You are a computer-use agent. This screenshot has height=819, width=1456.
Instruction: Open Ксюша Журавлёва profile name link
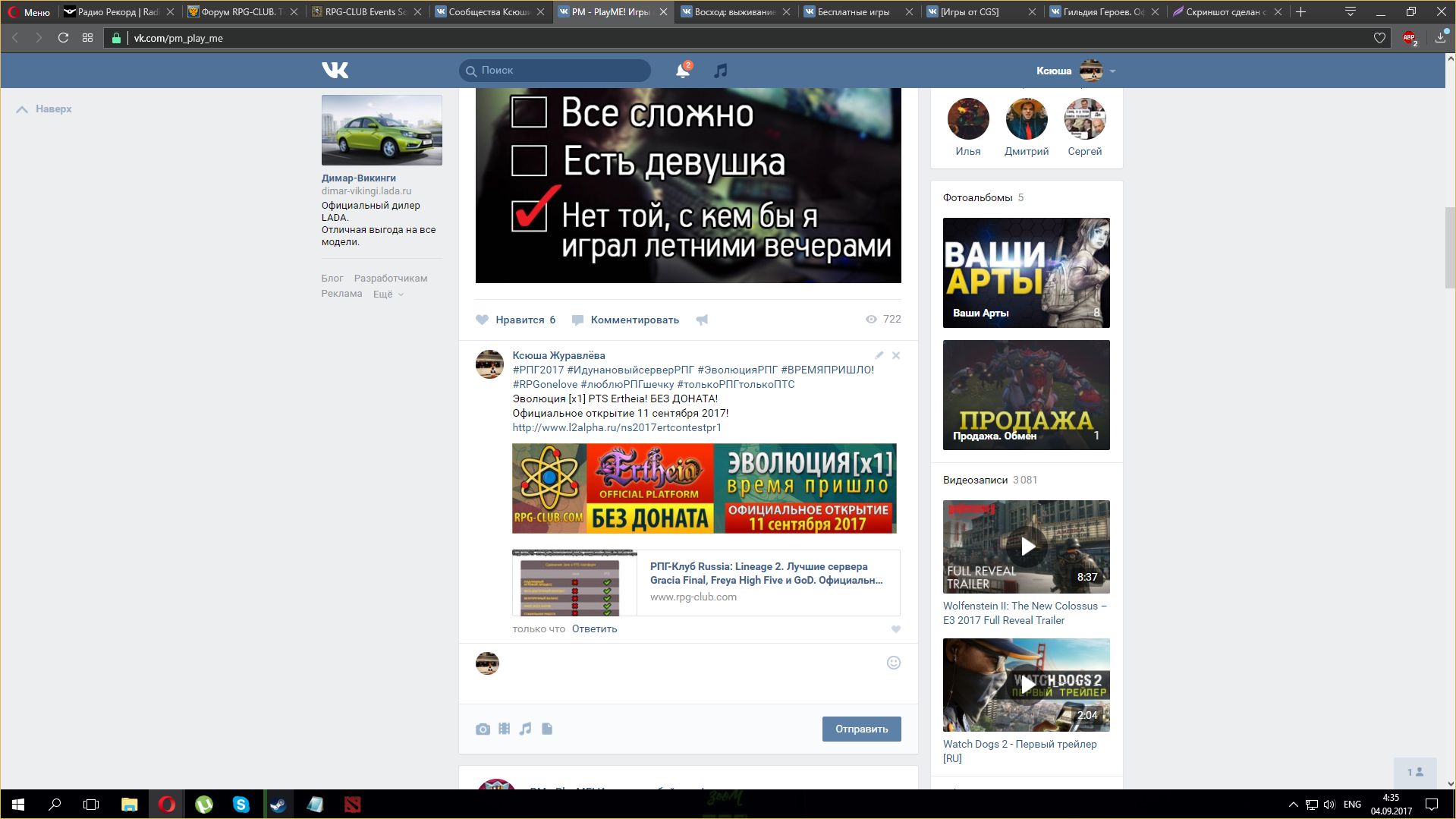click(558, 355)
